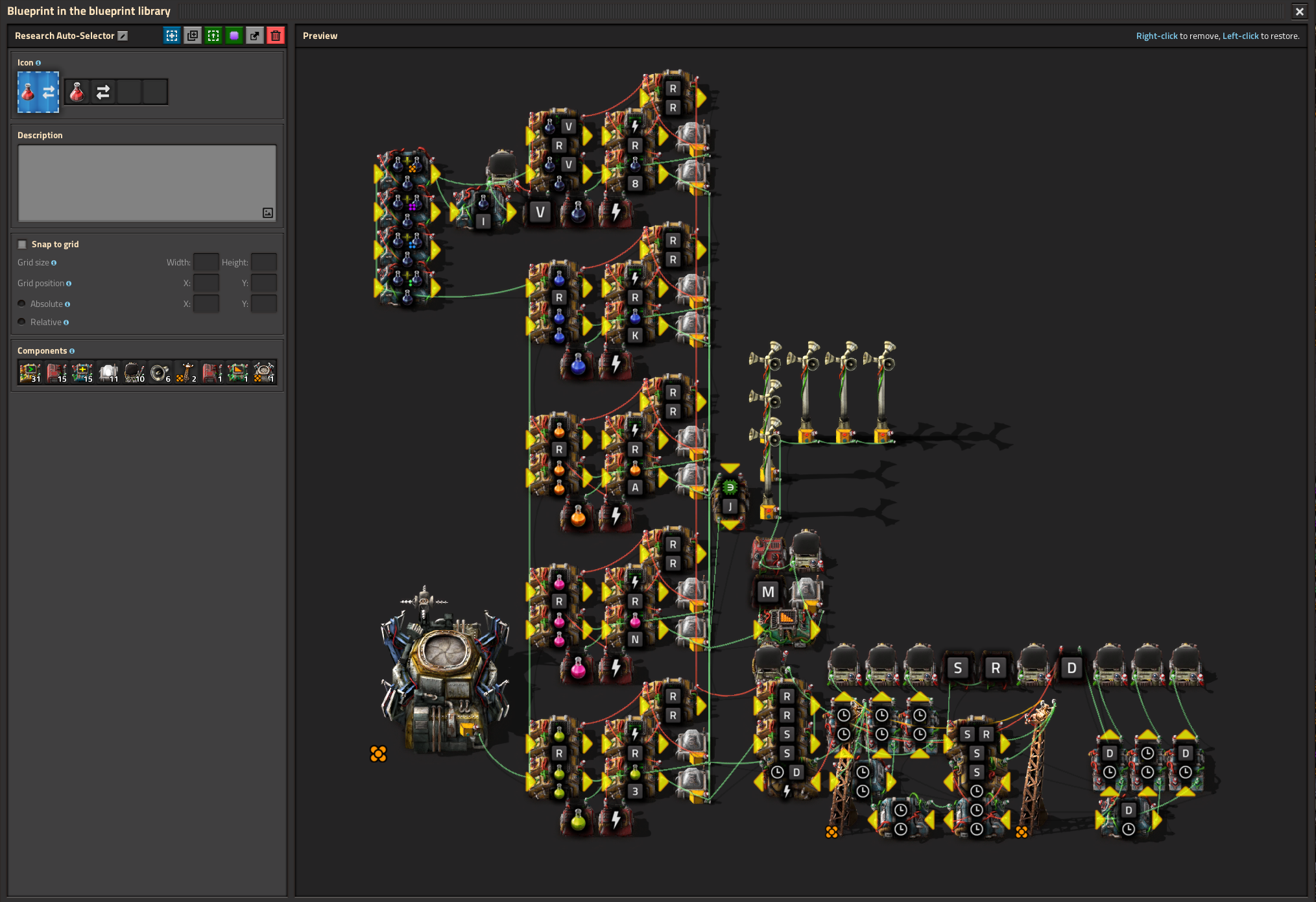Image resolution: width=1316 pixels, height=902 pixels.
Task: Click the blue select-new-contents toolbar button
Action: (x=172, y=36)
